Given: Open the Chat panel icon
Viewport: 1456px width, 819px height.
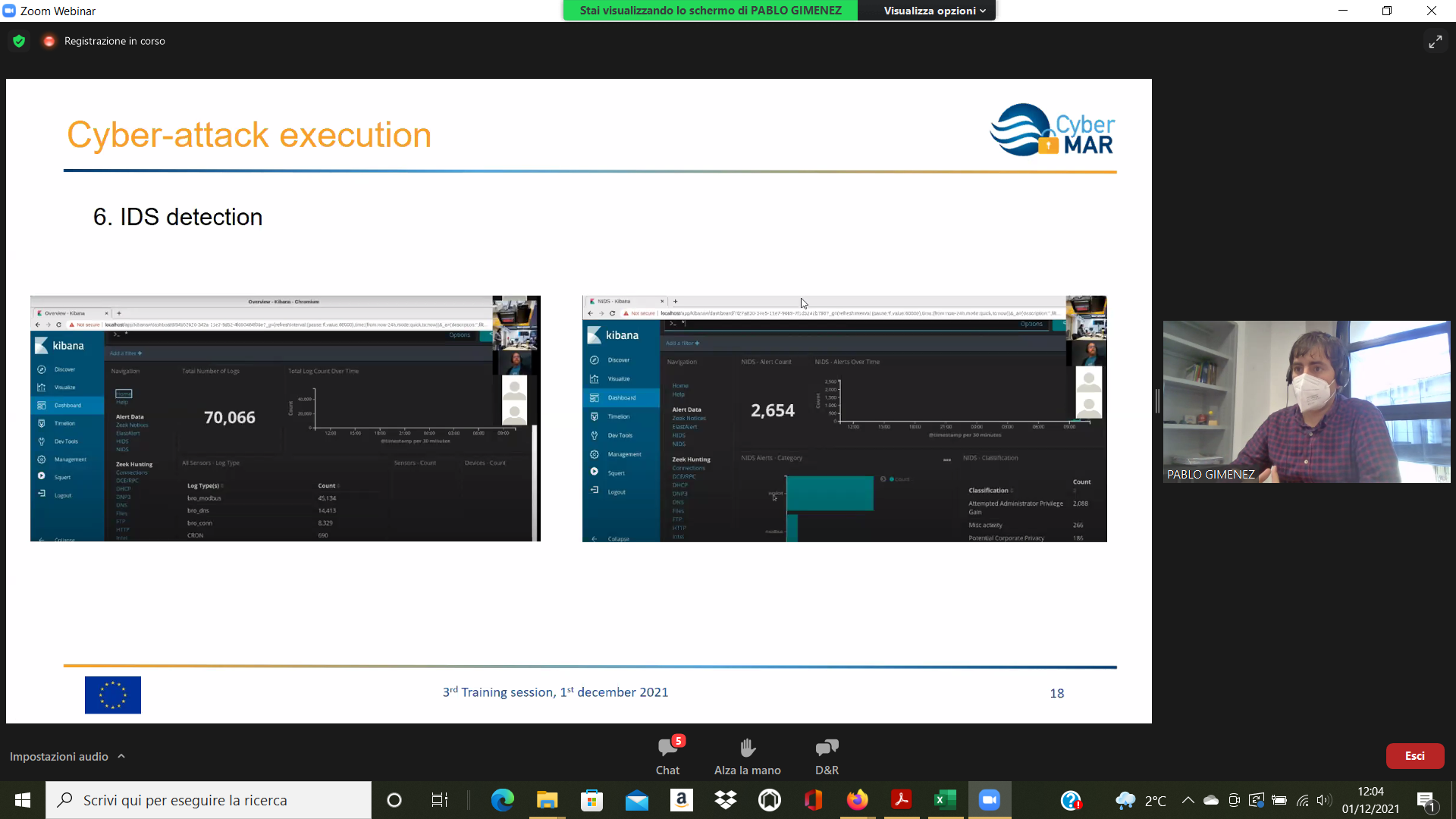Looking at the screenshot, I should (667, 748).
